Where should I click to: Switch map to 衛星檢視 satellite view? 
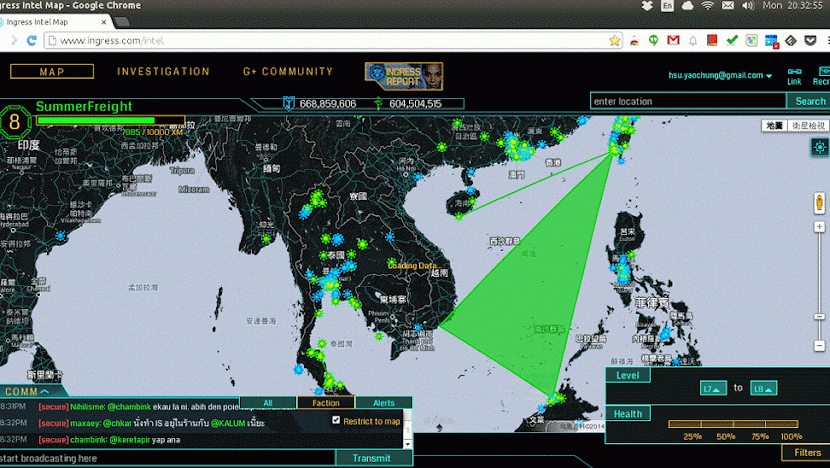click(808, 125)
